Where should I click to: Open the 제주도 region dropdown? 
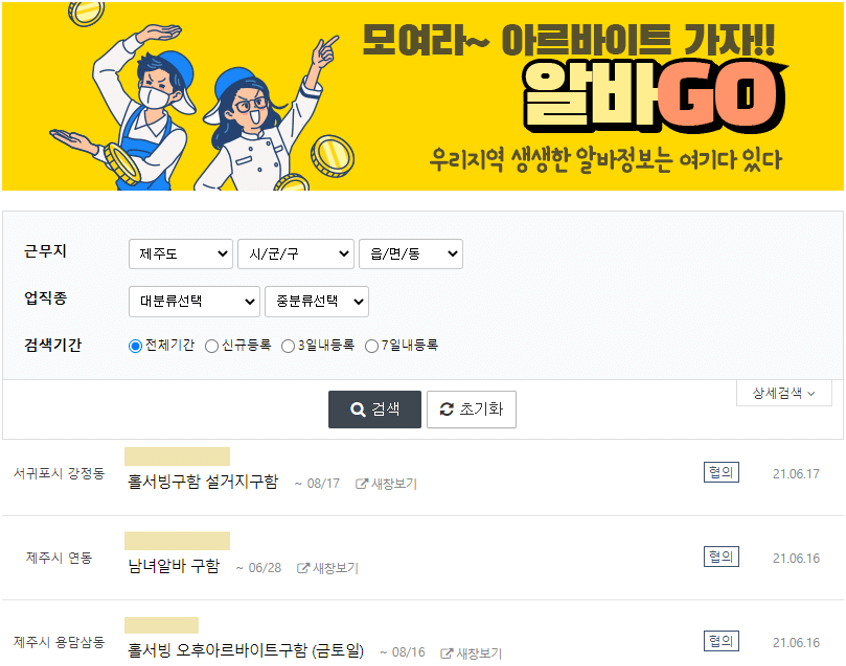180,254
